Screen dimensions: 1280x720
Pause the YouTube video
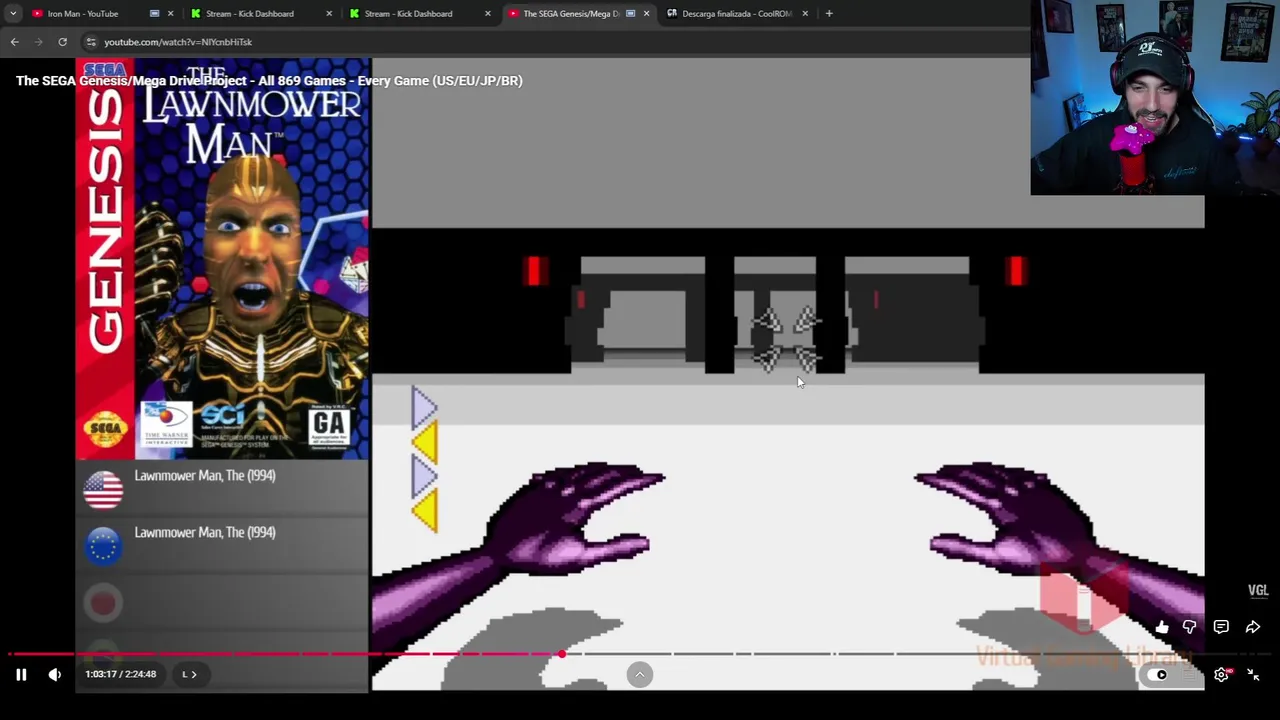[21, 675]
